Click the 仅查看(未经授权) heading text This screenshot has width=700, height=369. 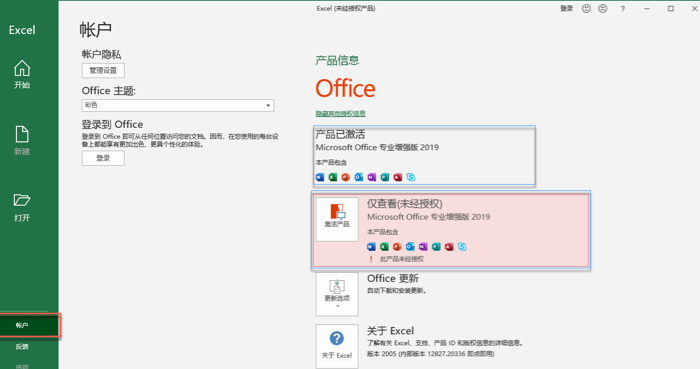pyautogui.click(x=405, y=204)
